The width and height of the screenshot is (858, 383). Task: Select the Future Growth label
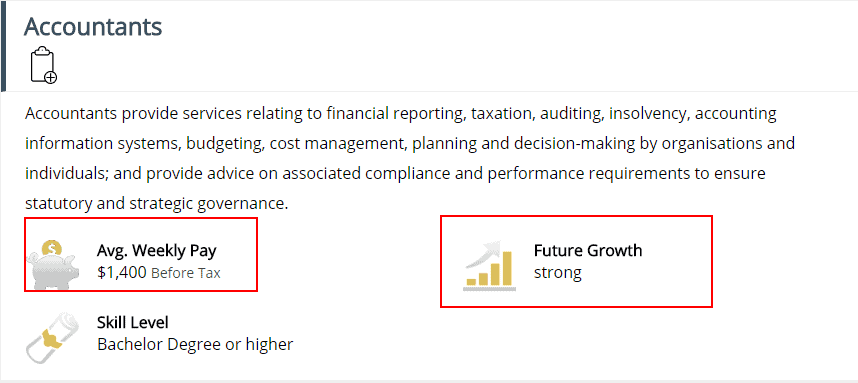[588, 251]
